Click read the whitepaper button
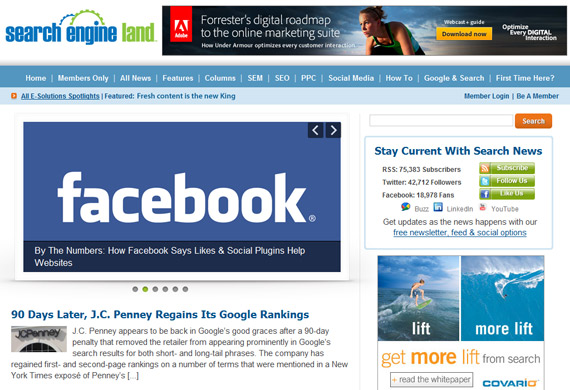The height and width of the screenshot is (390, 570). [431, 379]
